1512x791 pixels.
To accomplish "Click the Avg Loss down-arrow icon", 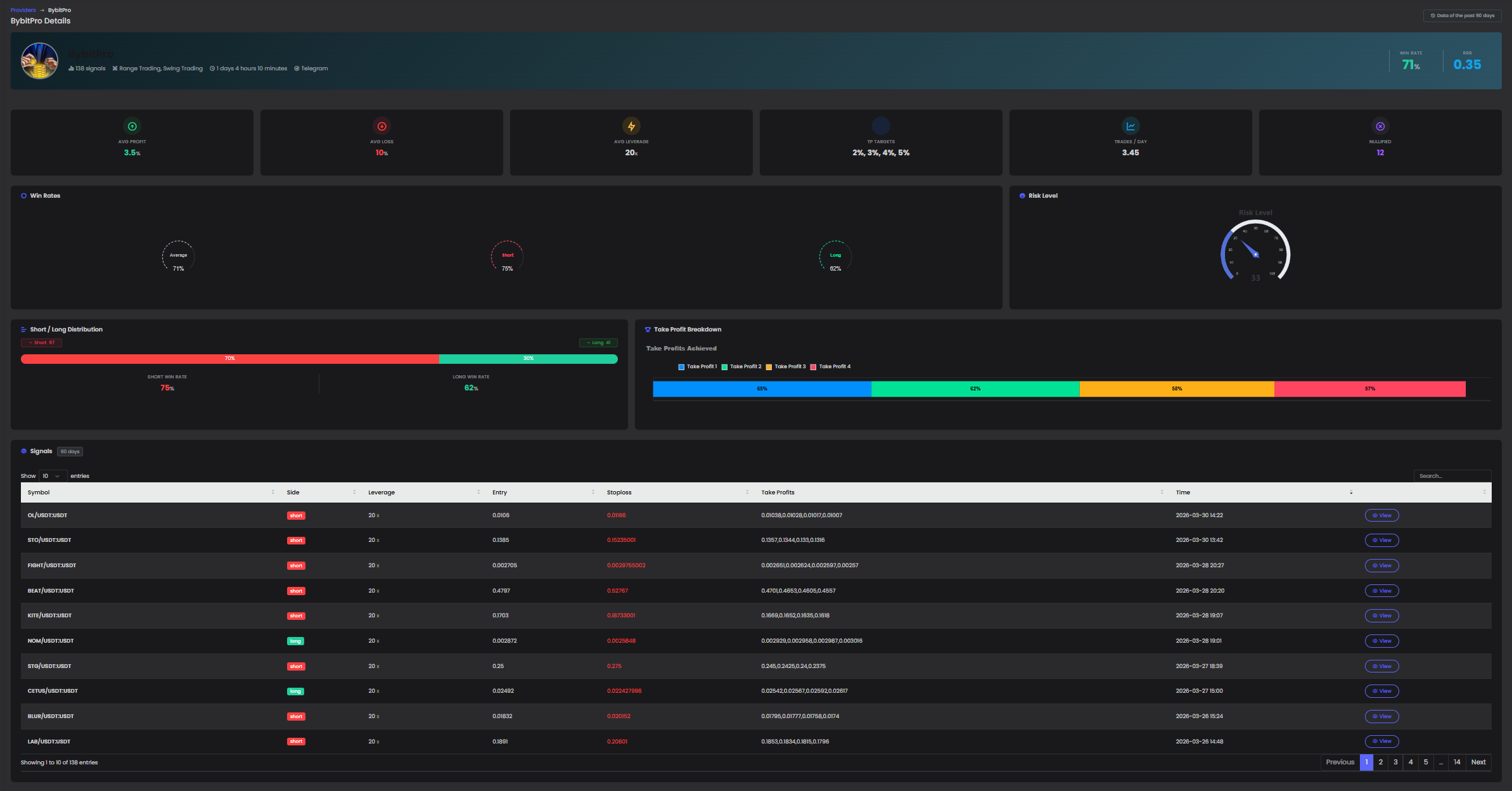I will (x=381, y=126).
